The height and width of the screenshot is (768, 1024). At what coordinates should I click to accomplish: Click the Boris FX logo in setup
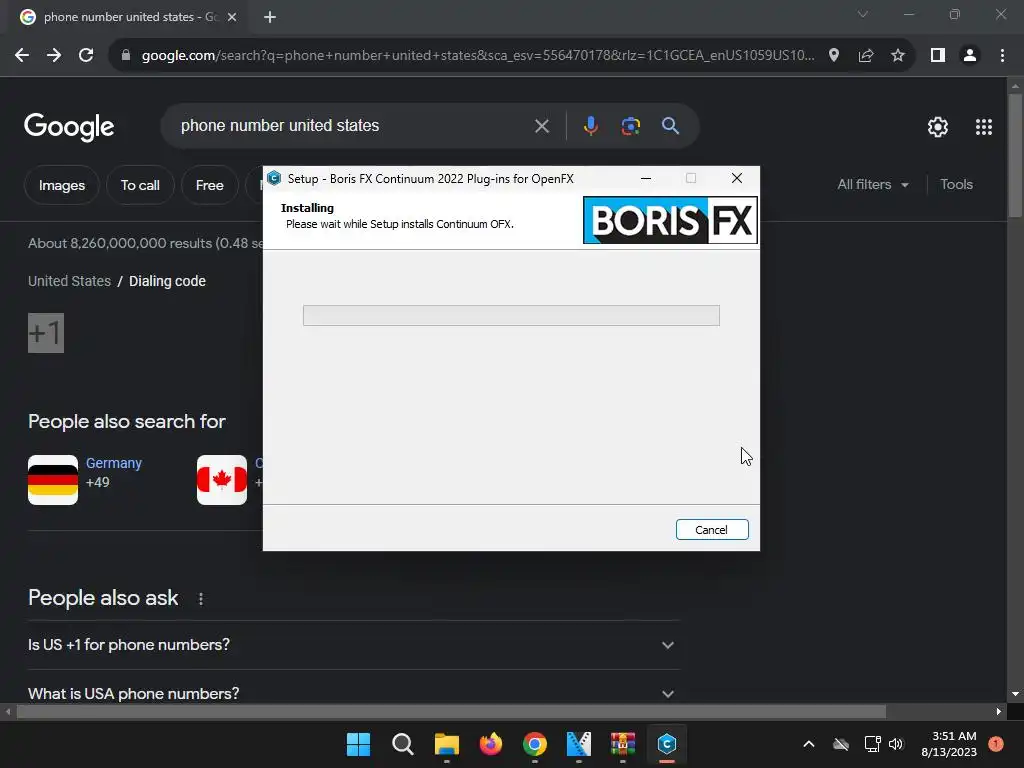[x=670, y=221]
